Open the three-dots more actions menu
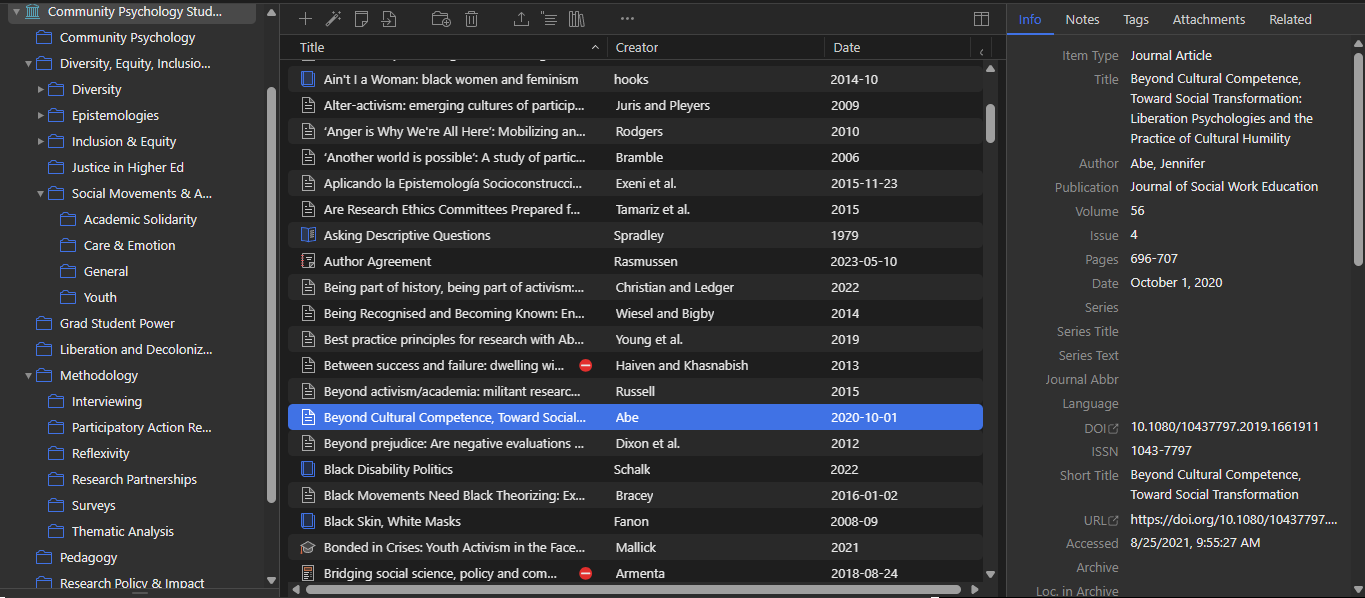Viewport: 1365px width, 598px height. tap(627, 19)
